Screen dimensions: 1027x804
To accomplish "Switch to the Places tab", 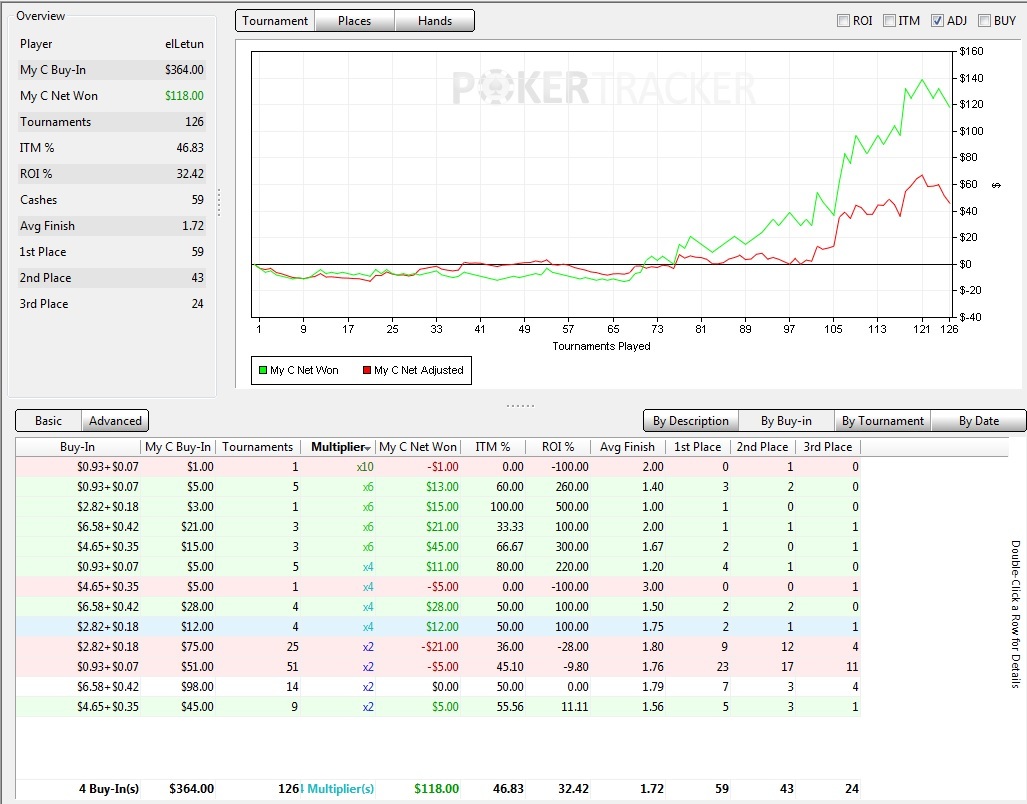I will tap(354, 21).
